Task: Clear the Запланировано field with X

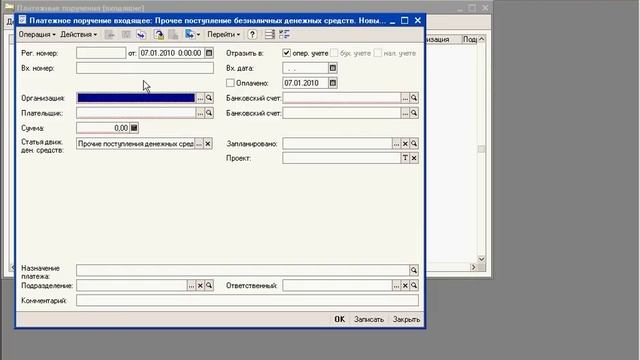Action: 405,144
